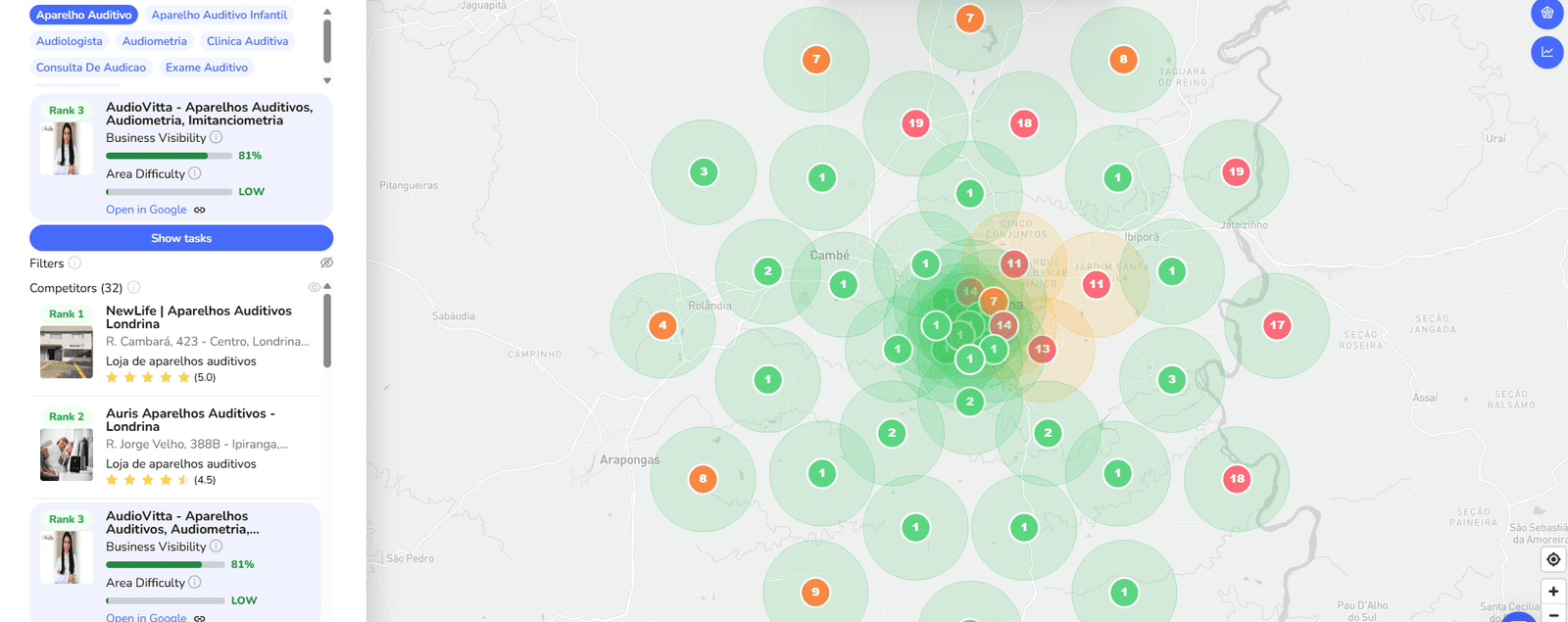
Task: Toggle the Competitors eye visibility icon
Action: [x=314, y=287]
